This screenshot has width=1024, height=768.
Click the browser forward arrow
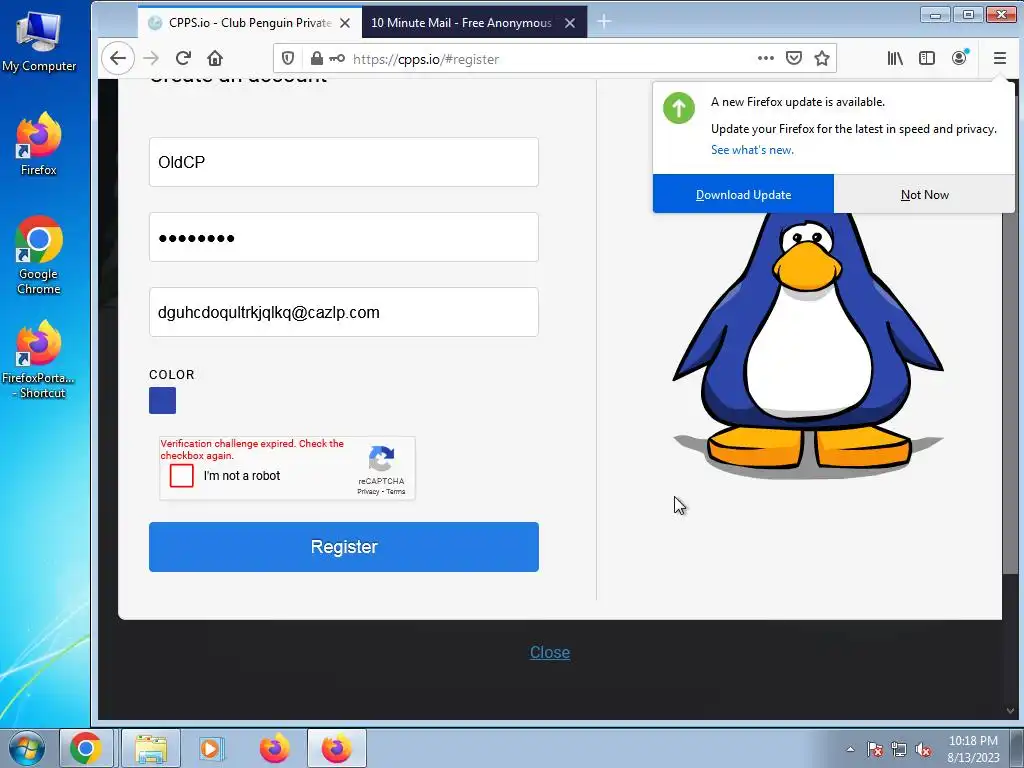click(151, 59)
